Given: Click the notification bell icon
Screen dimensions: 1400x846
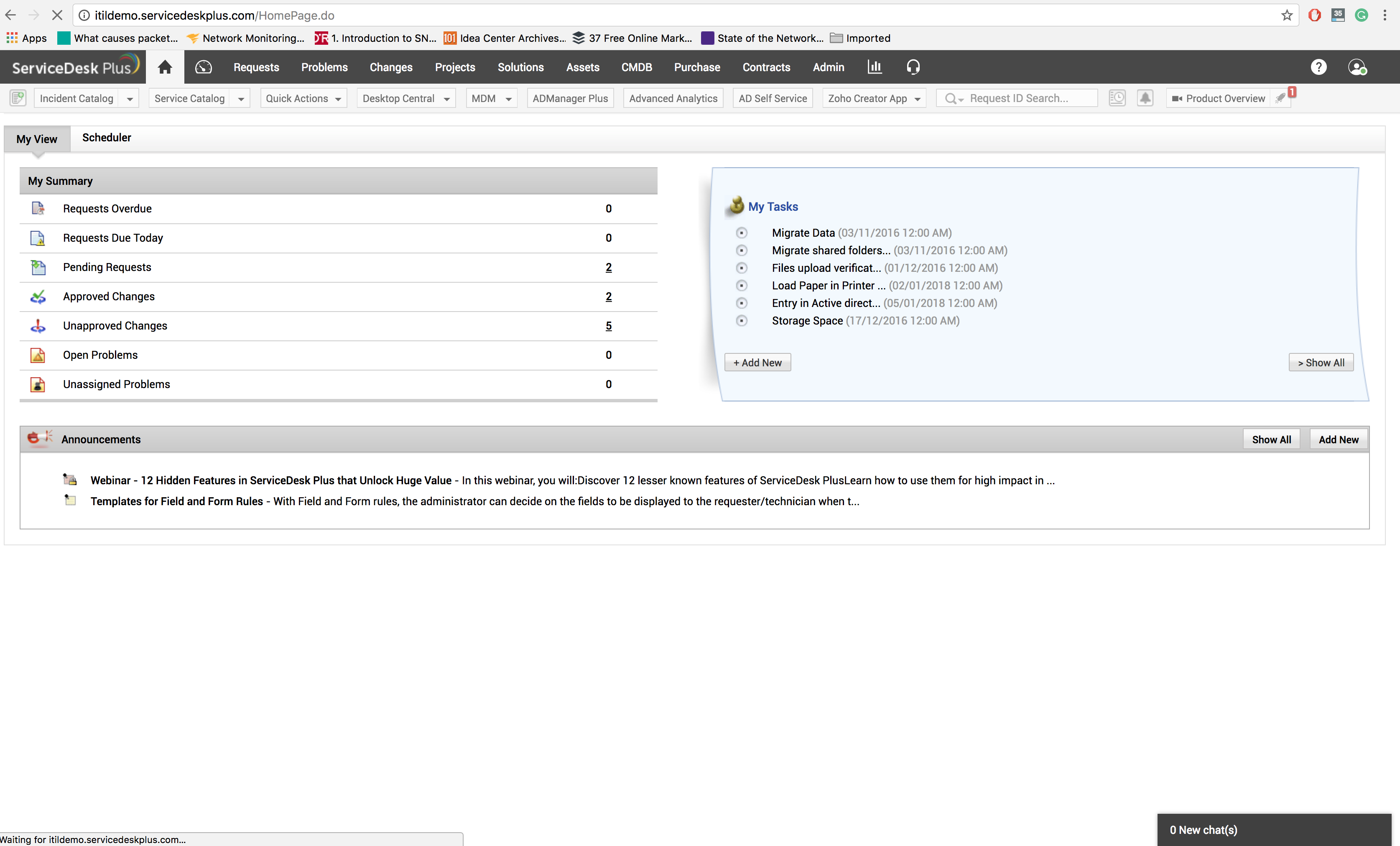Looking at the screenshot, I should pyautogui.click(x=1145, y=98).
